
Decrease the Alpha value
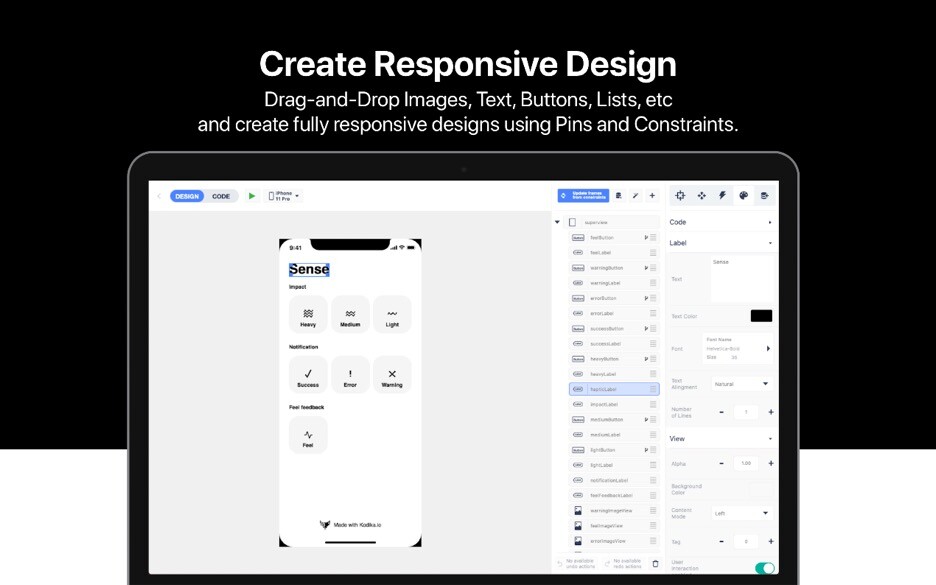[x=722, y=463]
